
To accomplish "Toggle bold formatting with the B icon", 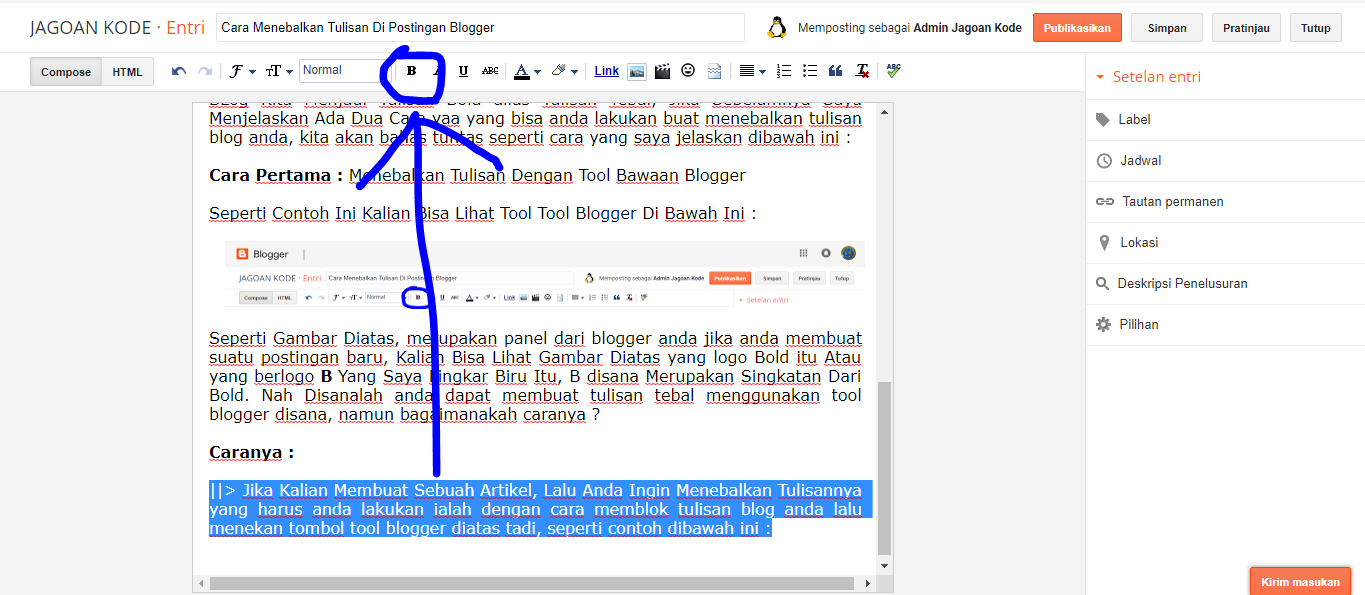I will 412,70.
